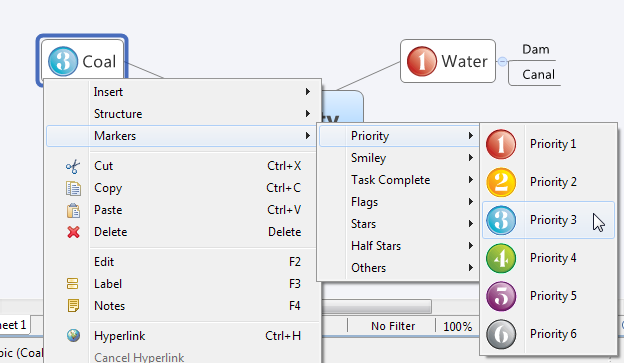Image resolution: width=624 pixels, height=363 pixels.
Task: Select the gray Priority 6 marker icon
Action: point(501,334)
